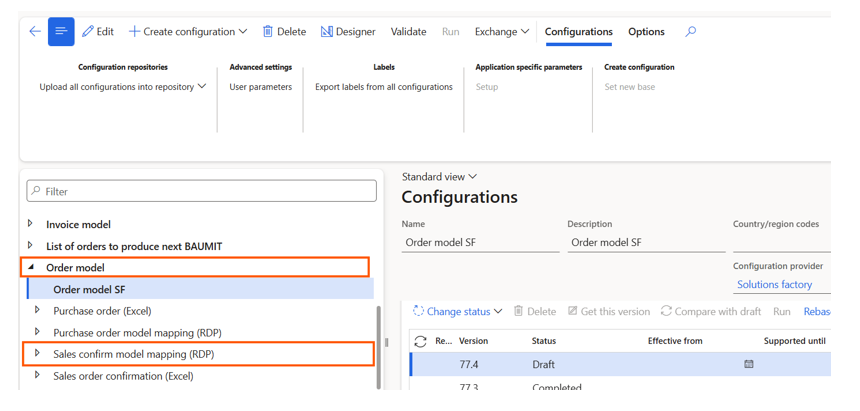
Task: Open the Change status dropdown
Action: coord(457,311)
